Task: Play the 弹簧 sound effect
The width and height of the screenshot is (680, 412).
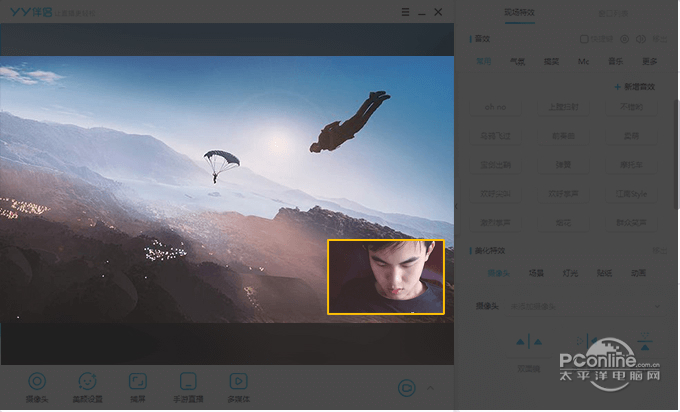Action: pyautogui.click(x=563, y=165)
